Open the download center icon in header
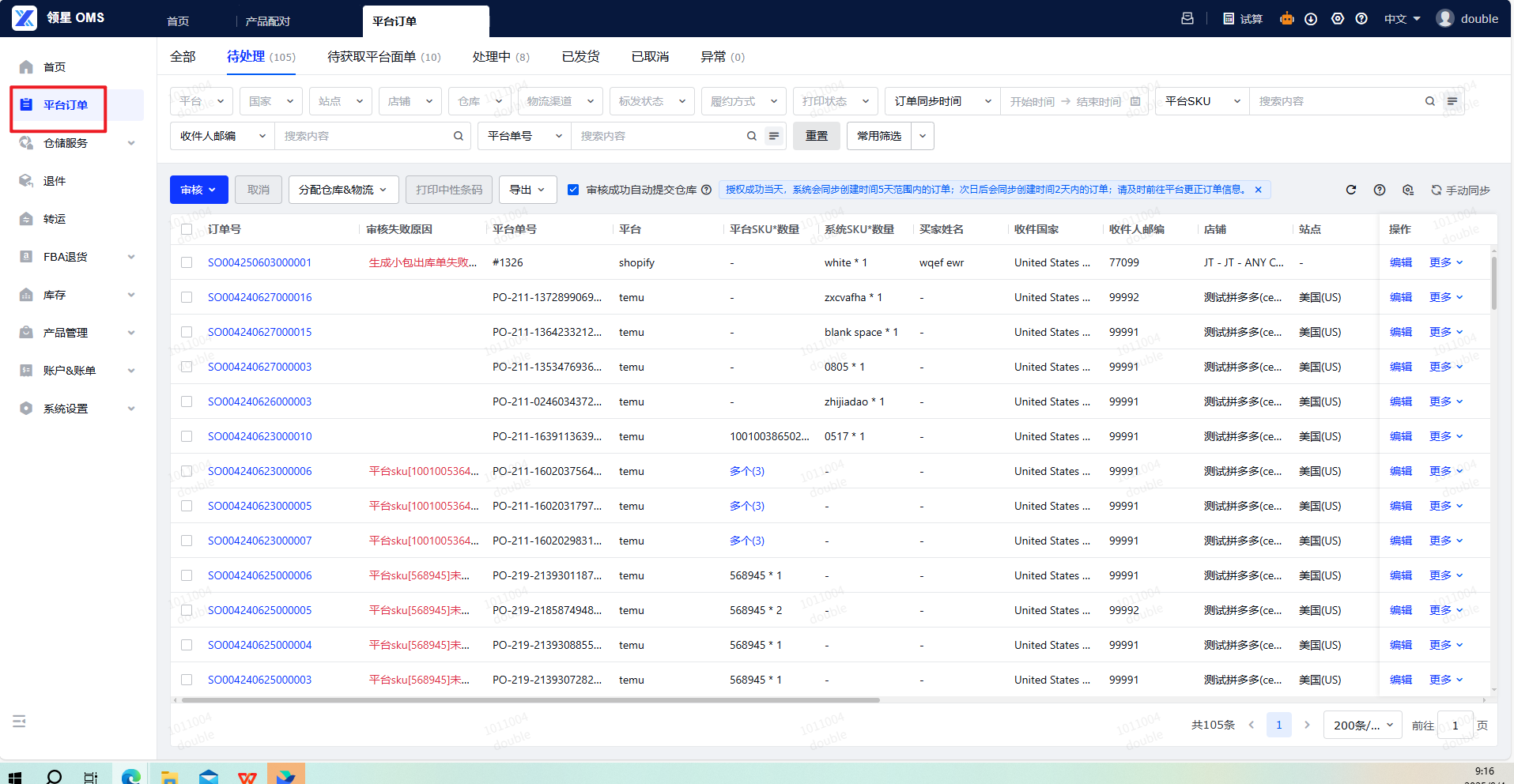Image resolution: width=1514 pixels, height=784 pixels. 1311,19
